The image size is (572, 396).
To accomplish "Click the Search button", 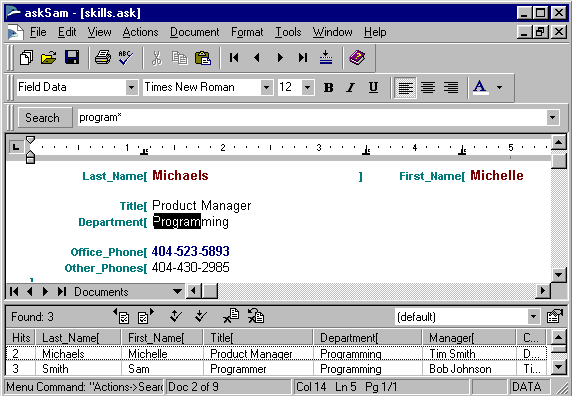I will (x=45, y=118).
